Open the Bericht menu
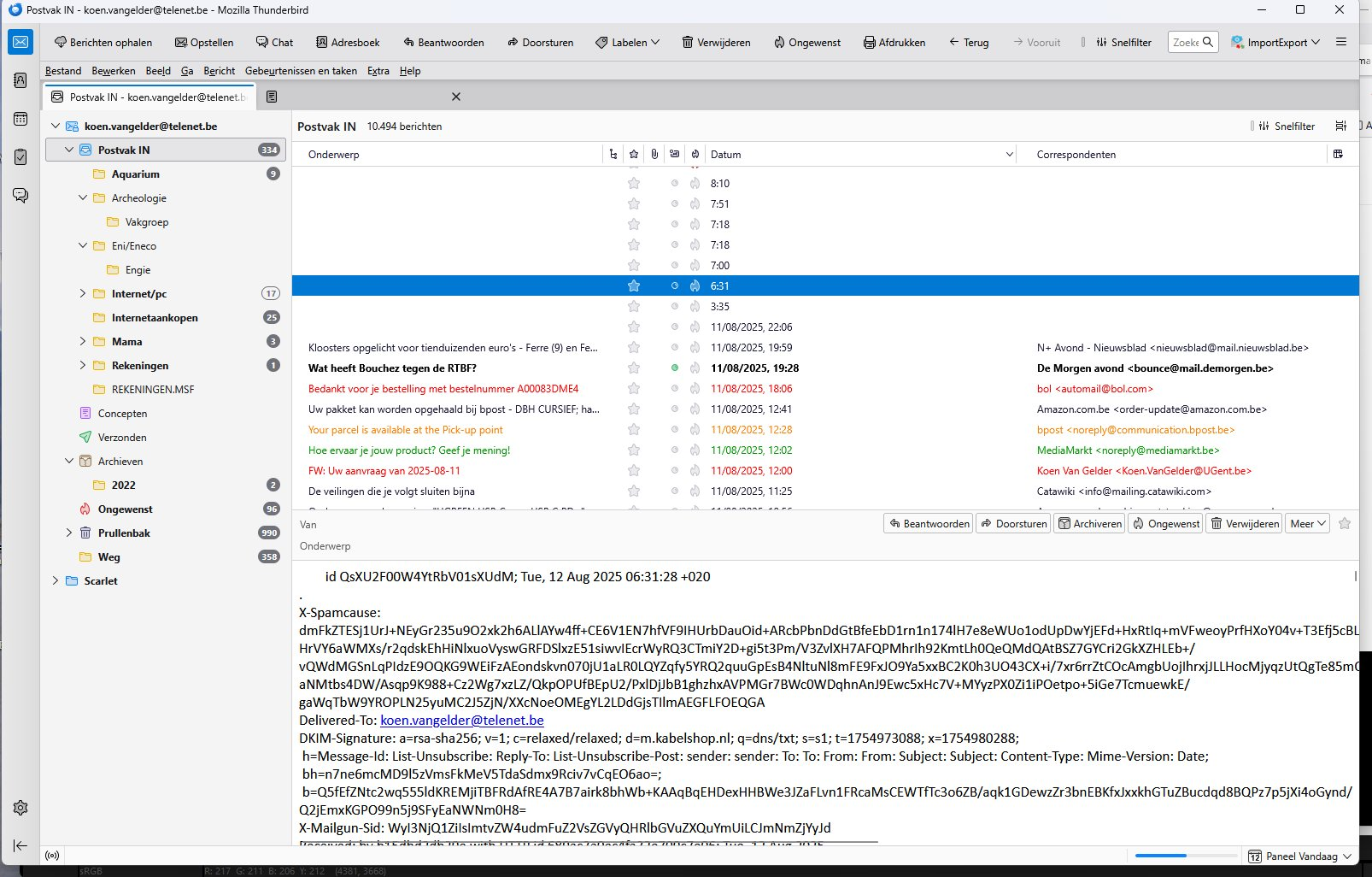The height and width of the screenshot is (877, 1372). click(x=220, y=71)
